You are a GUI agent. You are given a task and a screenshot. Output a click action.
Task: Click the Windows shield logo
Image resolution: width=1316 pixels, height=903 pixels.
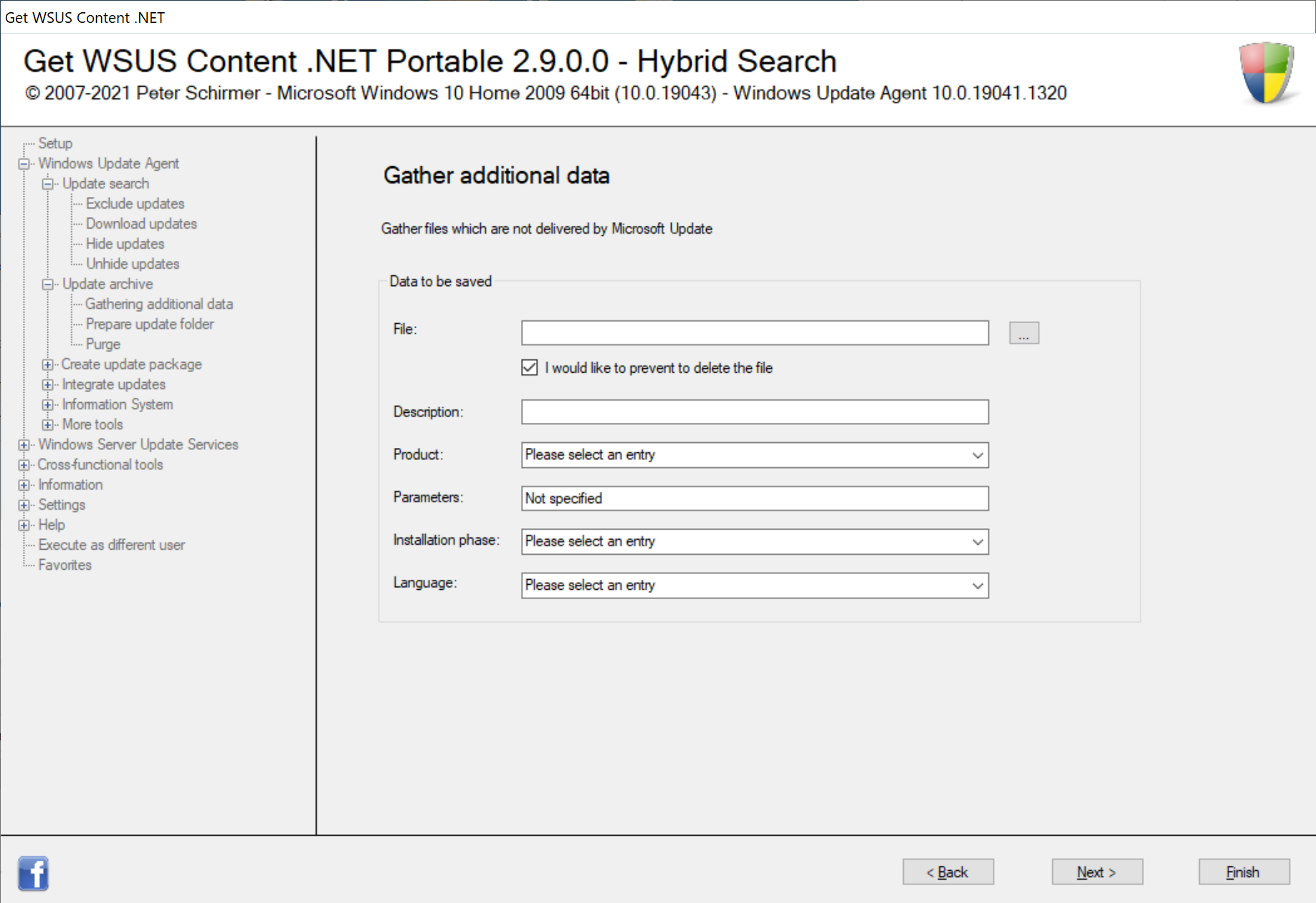point(1267,72)
